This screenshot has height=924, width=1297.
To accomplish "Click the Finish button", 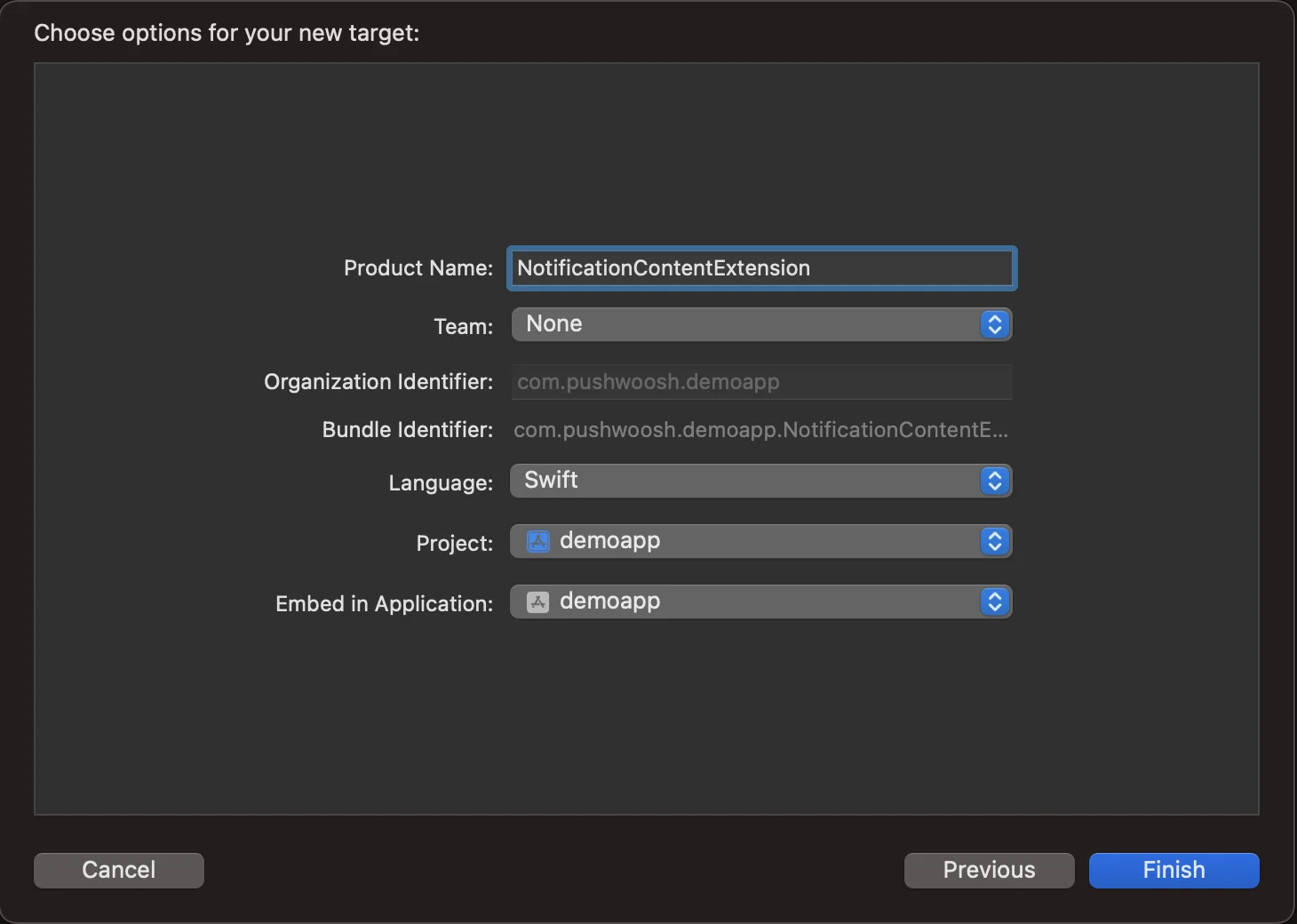I will click(1174, 870).
